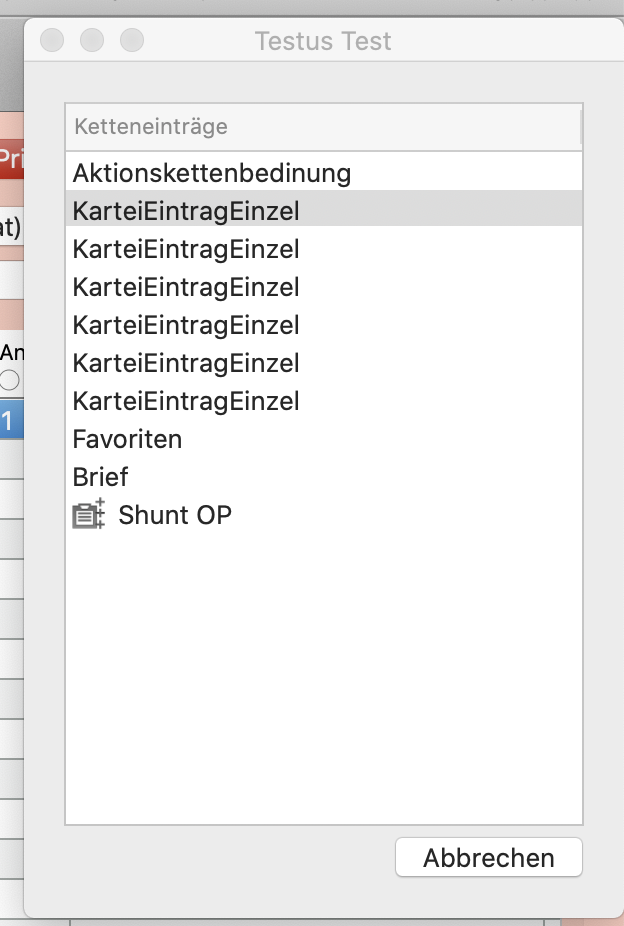Pick the fourth KarteiEintragEinzel entry
The width and height of the screenshot is (624, 926).
pos(186,325)
